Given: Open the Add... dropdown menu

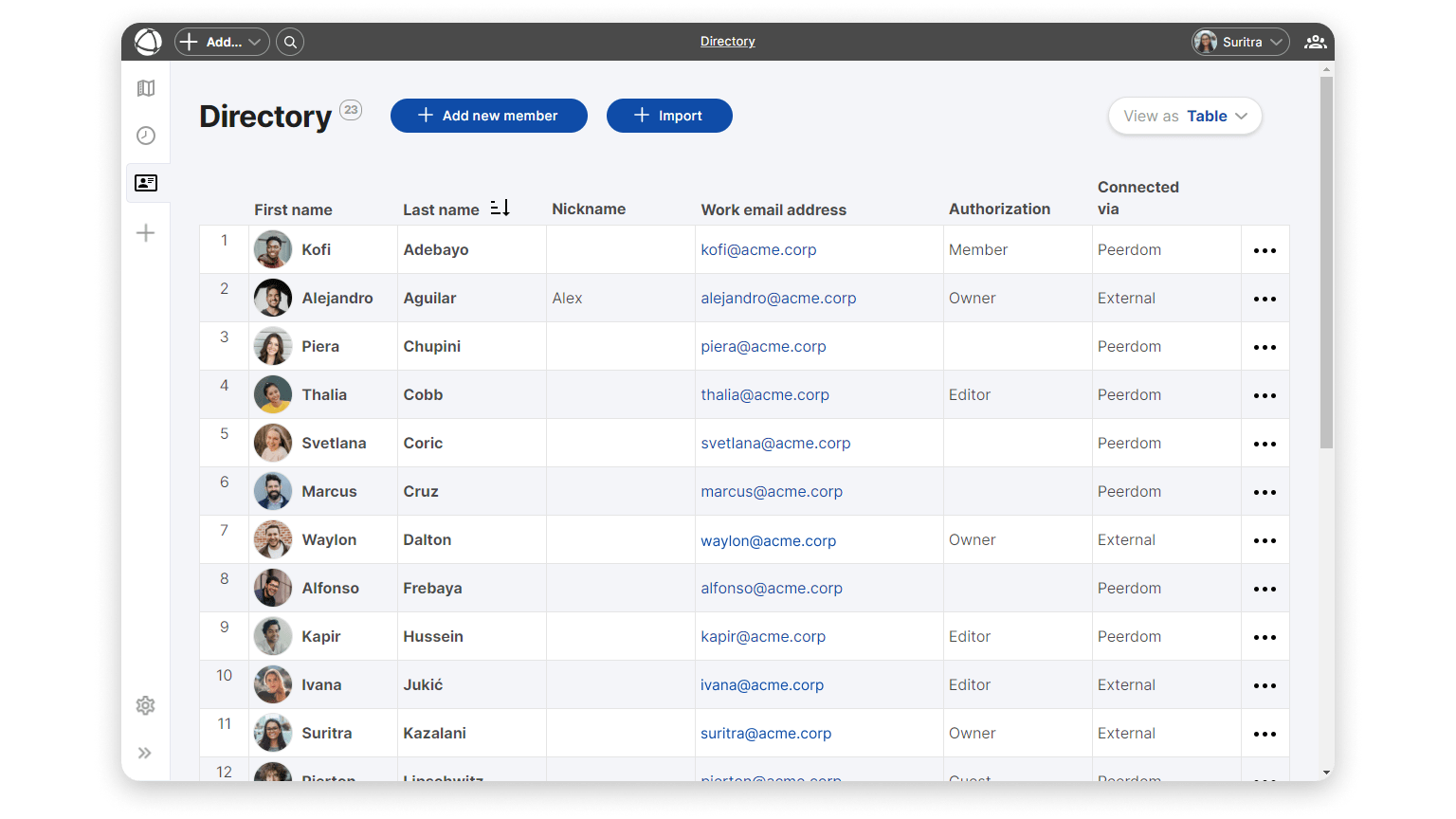Looking at the screenshot, I should [222, 42].
